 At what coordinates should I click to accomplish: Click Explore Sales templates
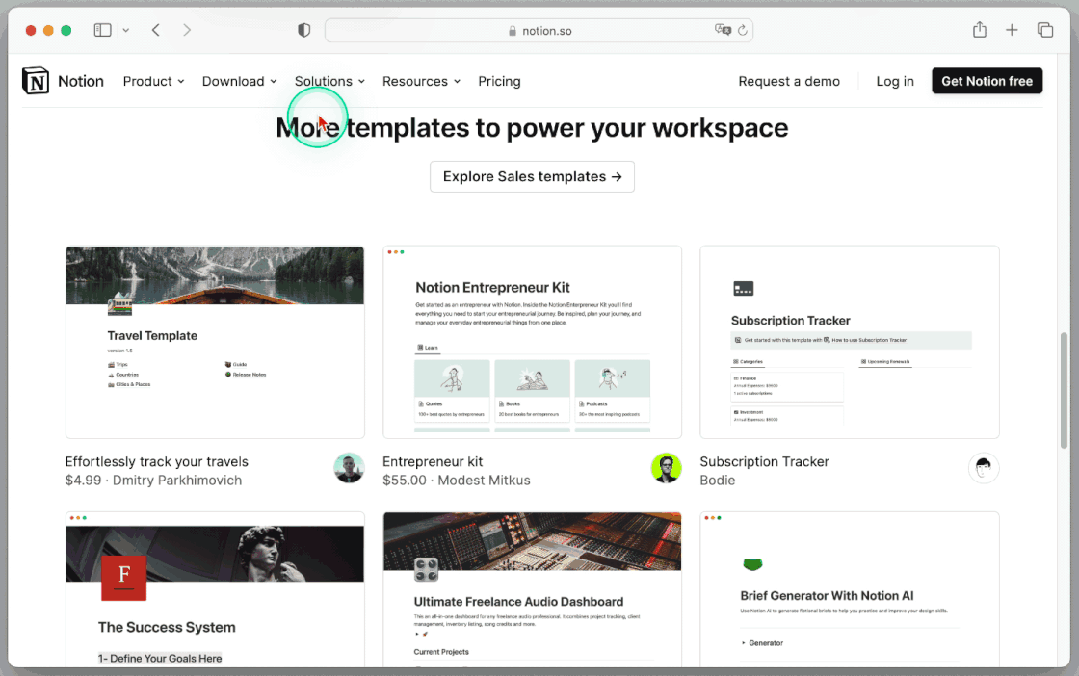click(x=532, y=176)
